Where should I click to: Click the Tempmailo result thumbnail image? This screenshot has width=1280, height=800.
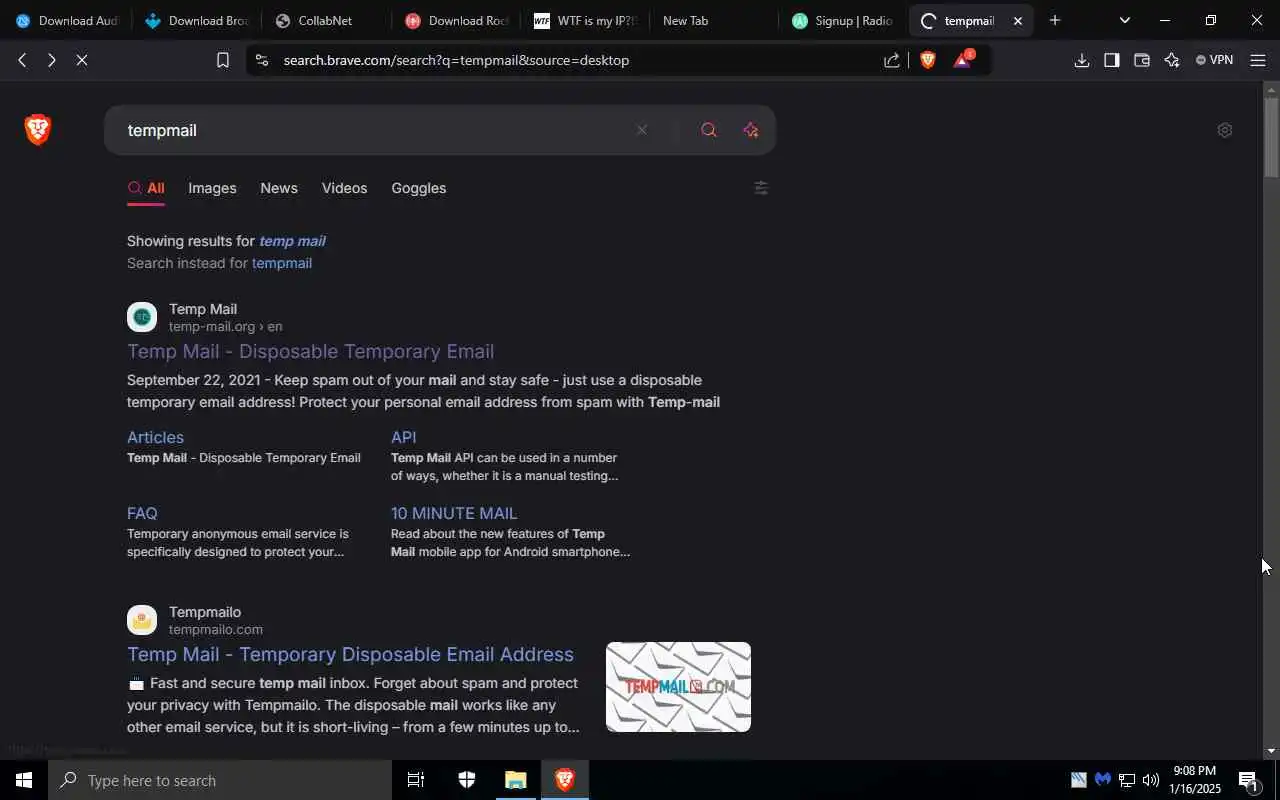pyautogui.click(x=678, y=687)
